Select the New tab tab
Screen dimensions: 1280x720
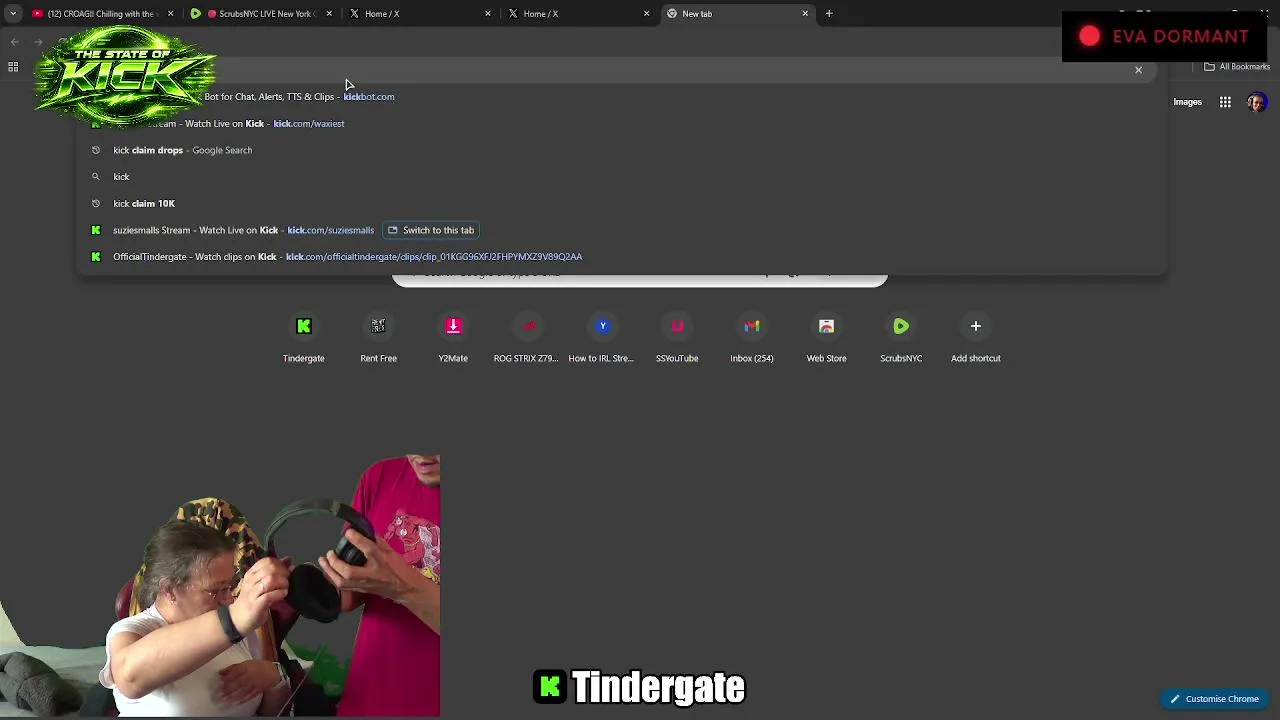(737, 13)
